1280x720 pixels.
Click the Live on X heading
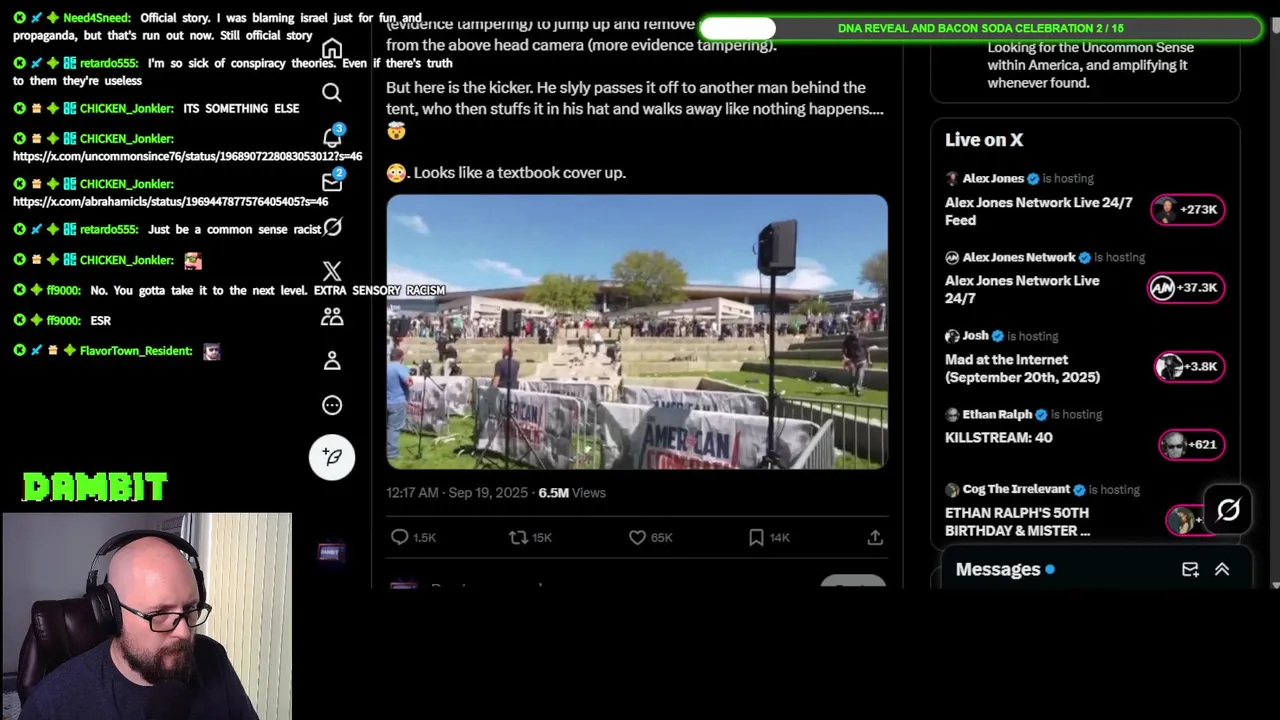984,140
